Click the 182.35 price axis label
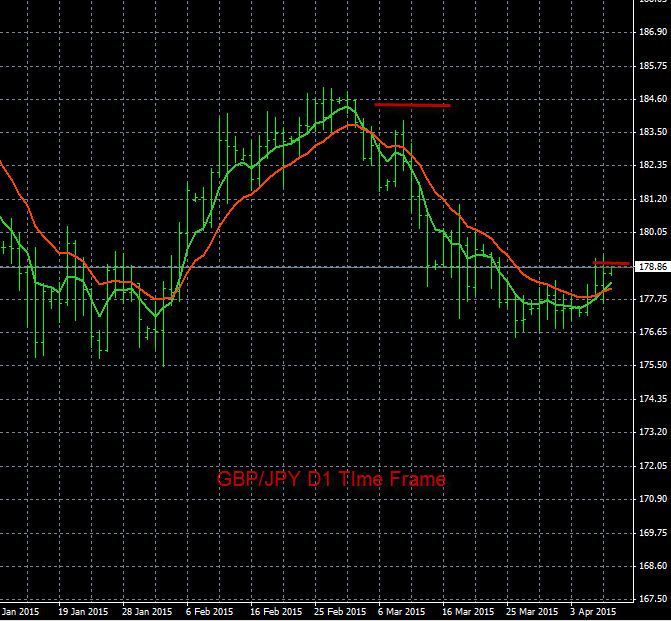The height and width of the screenshot is (621, 671). (x=653, y=165)
